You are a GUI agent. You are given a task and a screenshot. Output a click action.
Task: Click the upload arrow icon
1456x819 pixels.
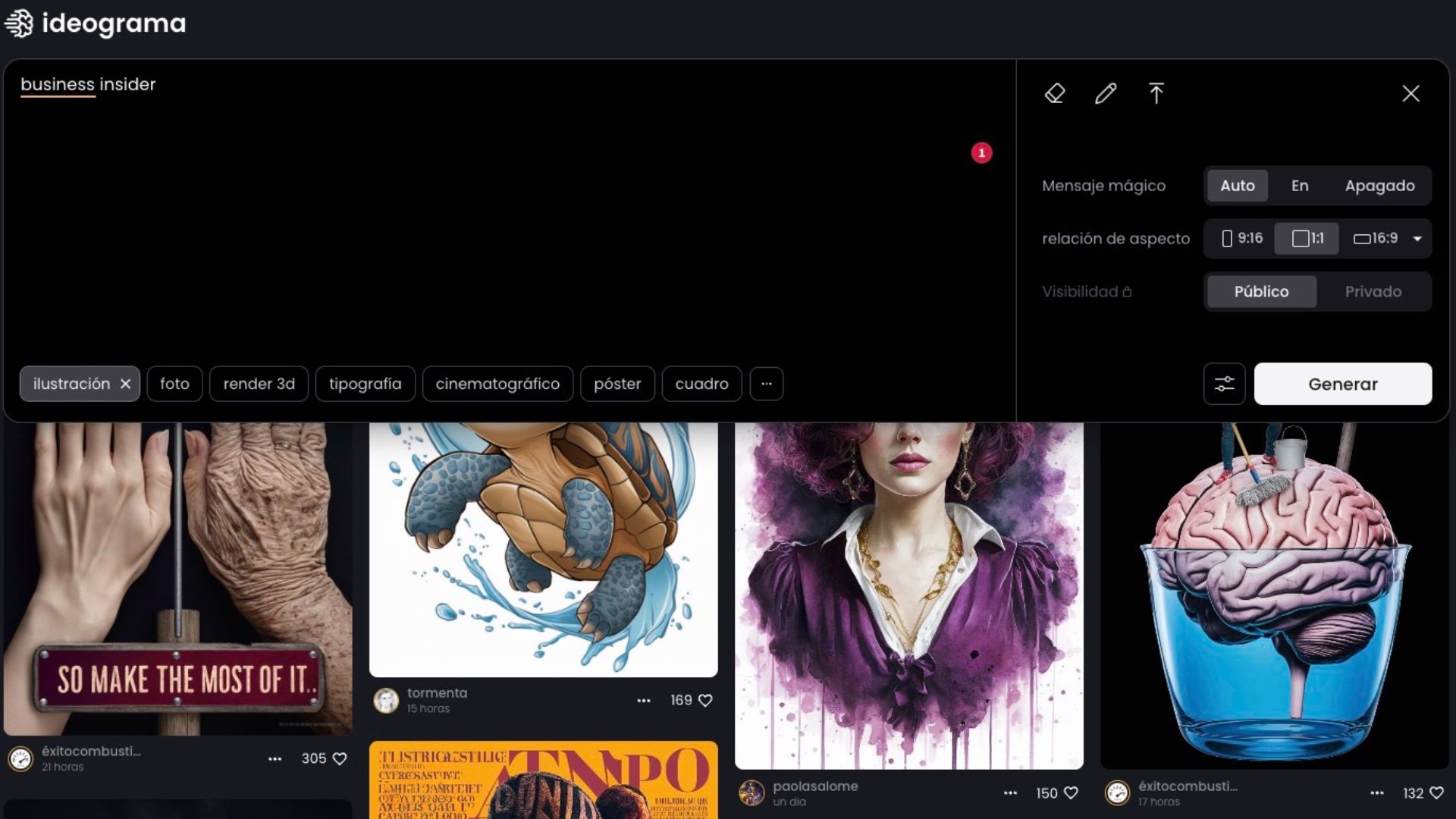1156,93
